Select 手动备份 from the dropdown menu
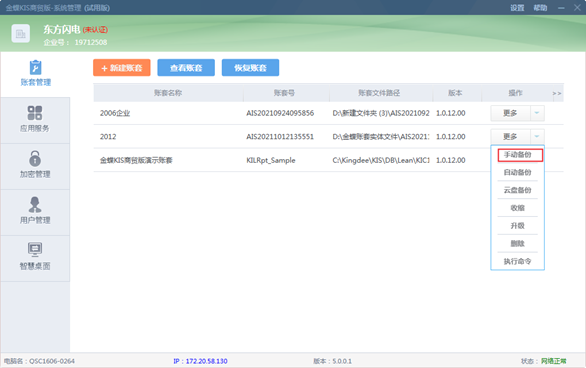The width and height of the screenshot is (586, 368). 520,155
